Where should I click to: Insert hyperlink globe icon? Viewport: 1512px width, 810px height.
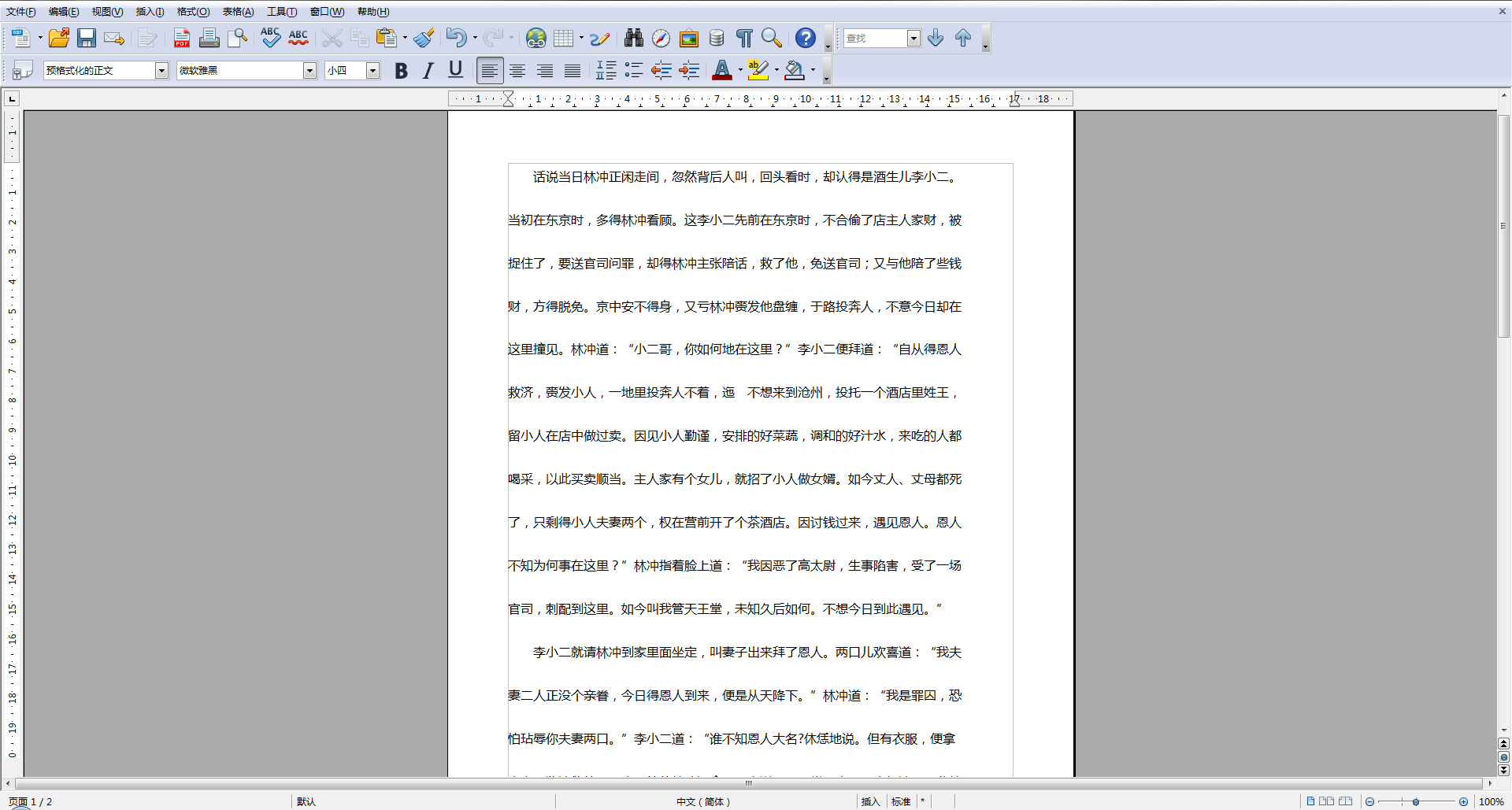tap(536, 38)
